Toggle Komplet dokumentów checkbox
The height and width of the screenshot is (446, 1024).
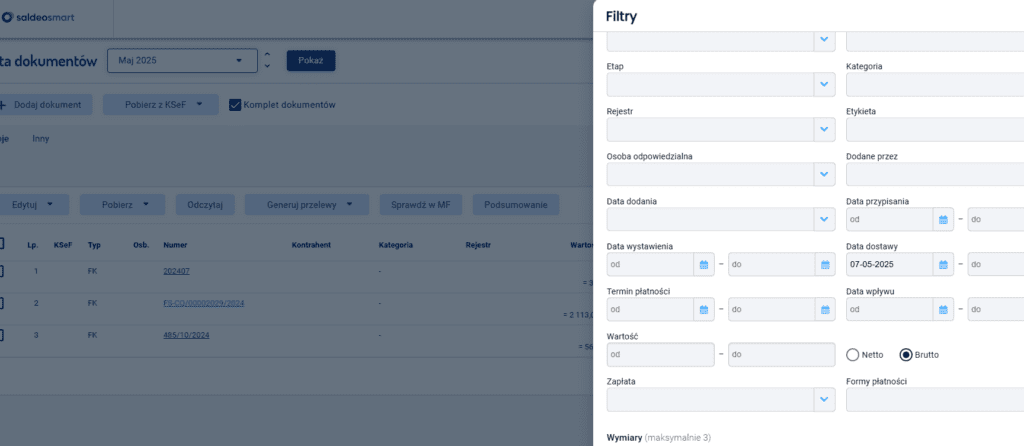[235, 105]
